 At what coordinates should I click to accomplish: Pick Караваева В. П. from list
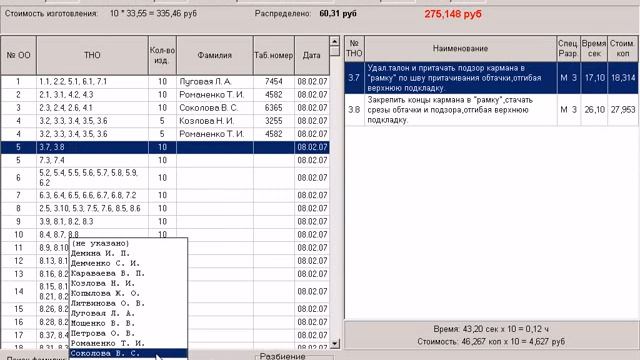(x=128, y=273)
